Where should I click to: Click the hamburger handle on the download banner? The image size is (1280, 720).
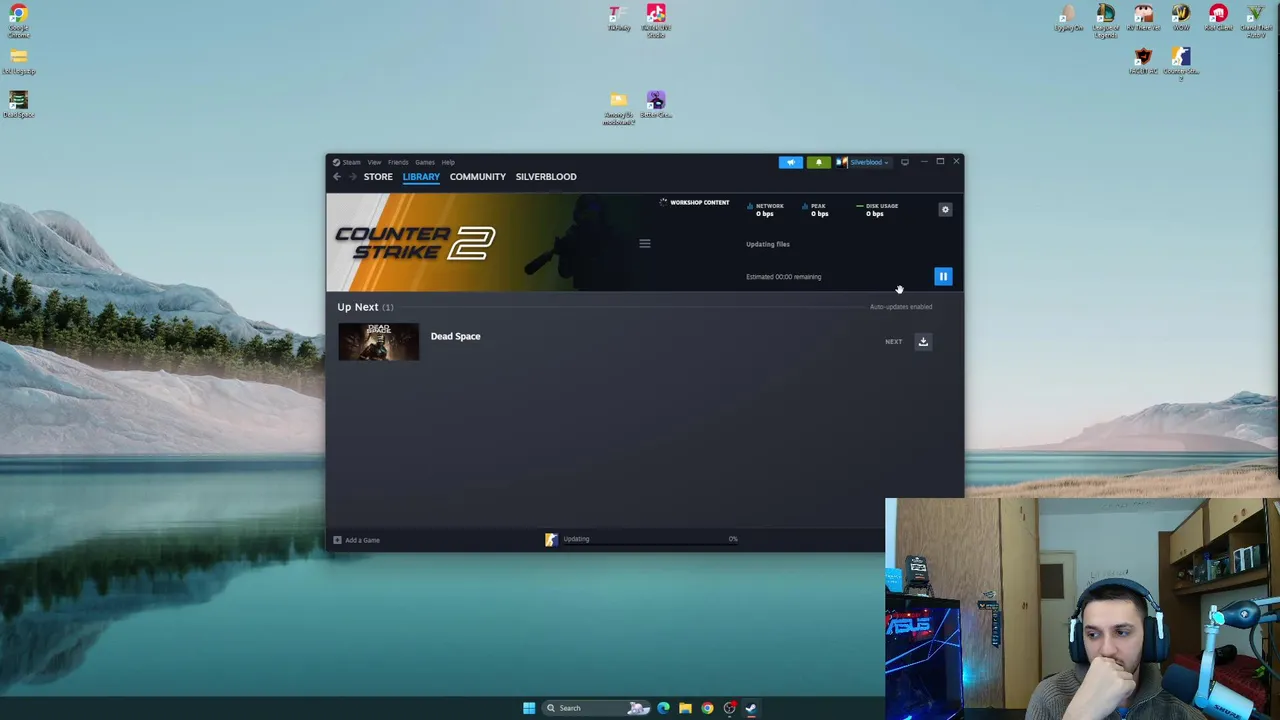pos(645,243)
